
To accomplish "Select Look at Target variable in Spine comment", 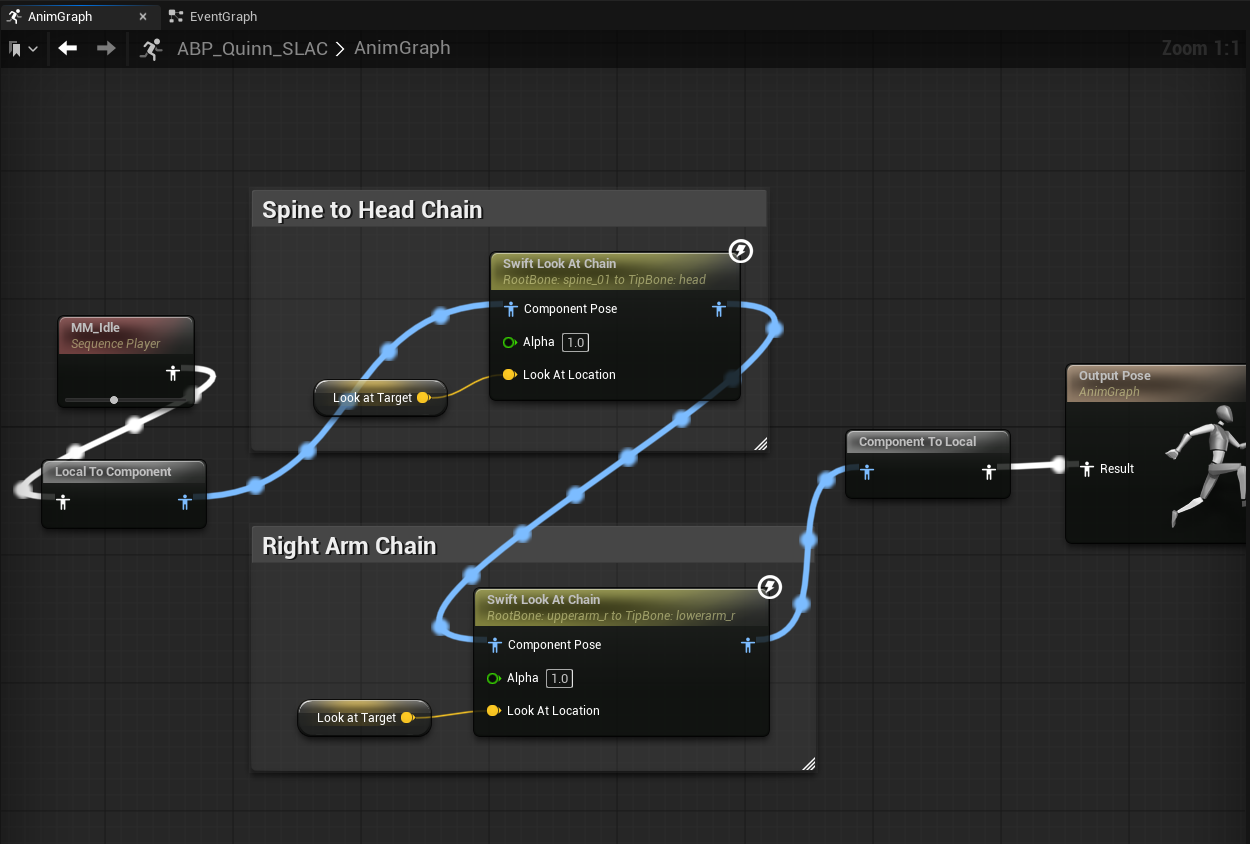I will [x=372, y=398].
